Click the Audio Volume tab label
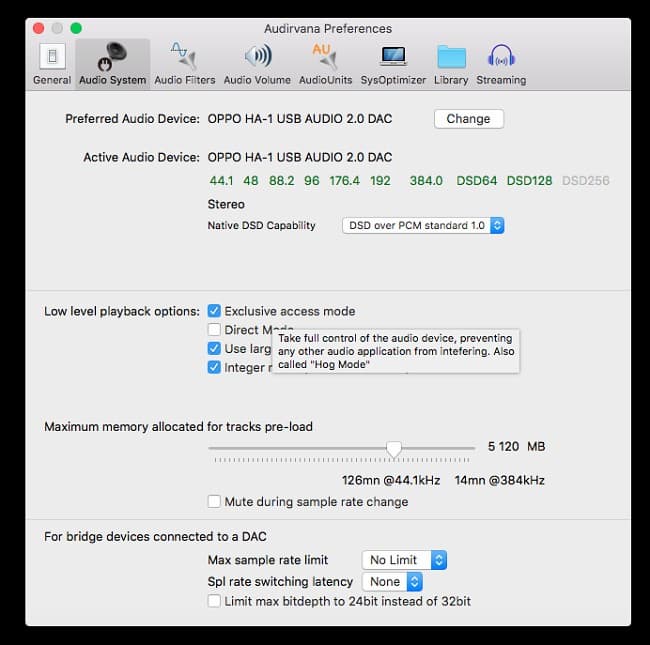 tap(257, 80)
